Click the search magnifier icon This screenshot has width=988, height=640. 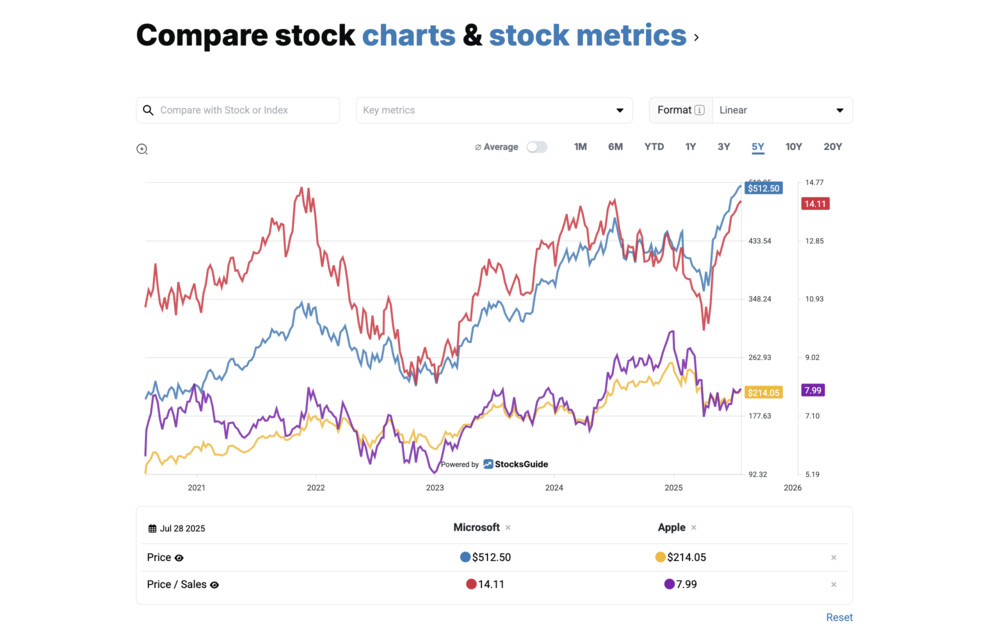(149, 110)
